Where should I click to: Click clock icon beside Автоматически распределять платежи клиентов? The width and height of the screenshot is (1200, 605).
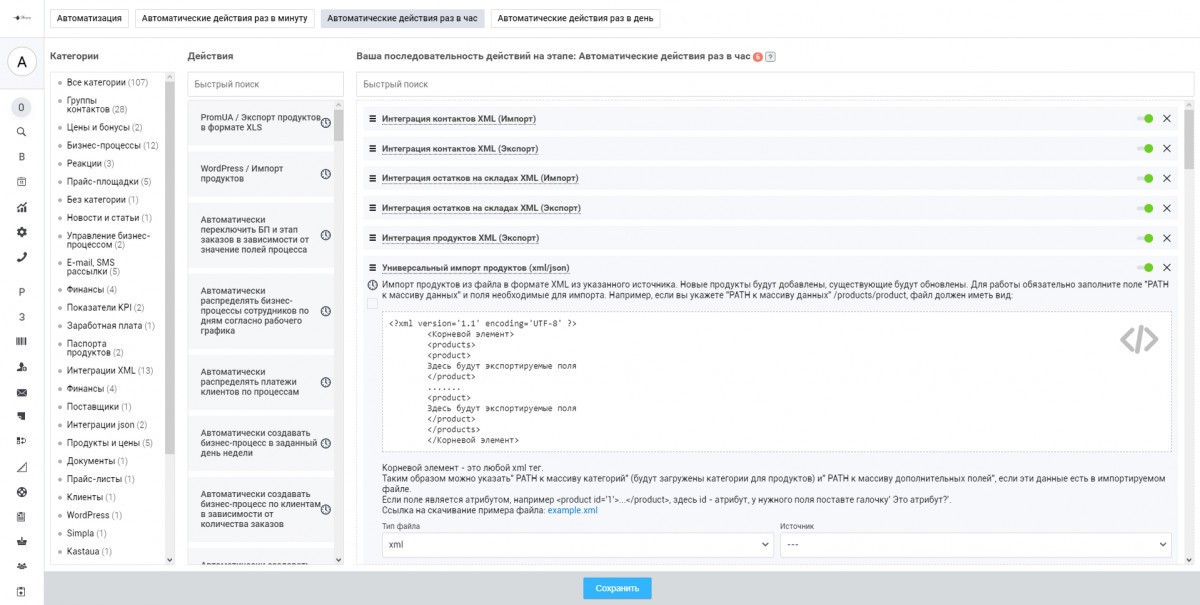coord(326,382)
